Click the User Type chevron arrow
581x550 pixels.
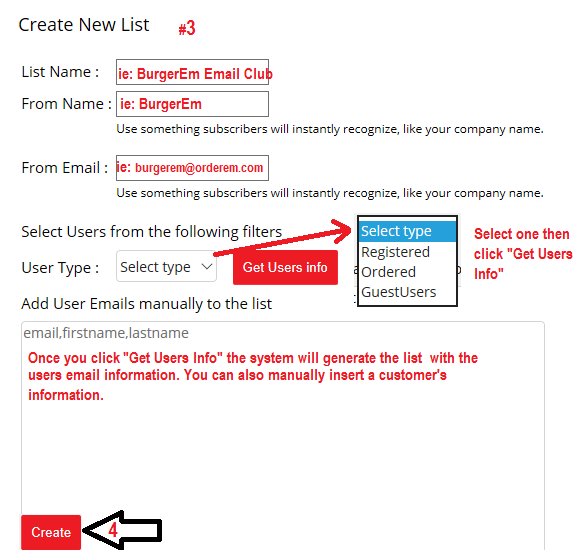206,266
